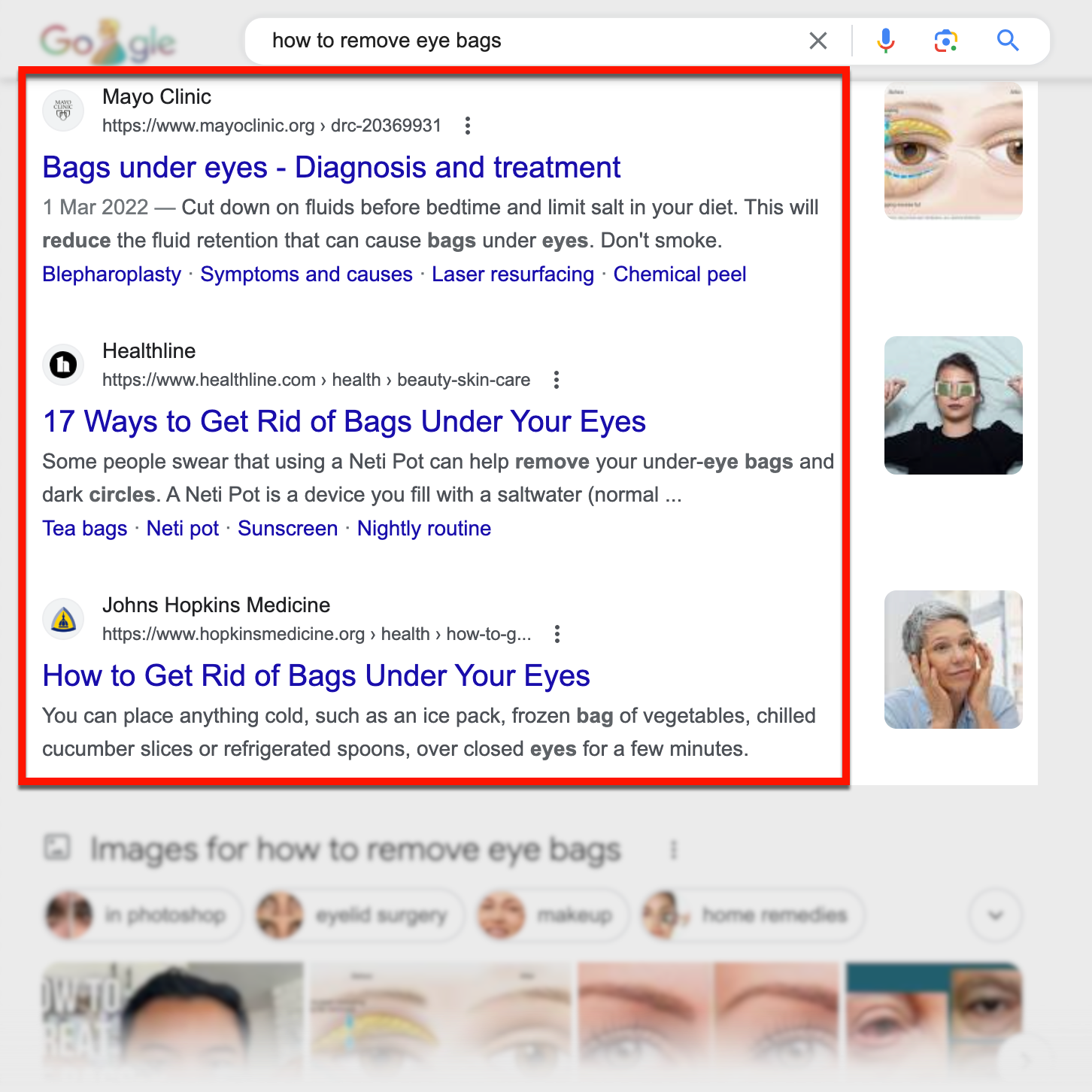Open the 'Images for how to remove eye bags' heading
The width and height of the screenshot is (1092, 1092).
pyautogui.click(x=355, y=850)
